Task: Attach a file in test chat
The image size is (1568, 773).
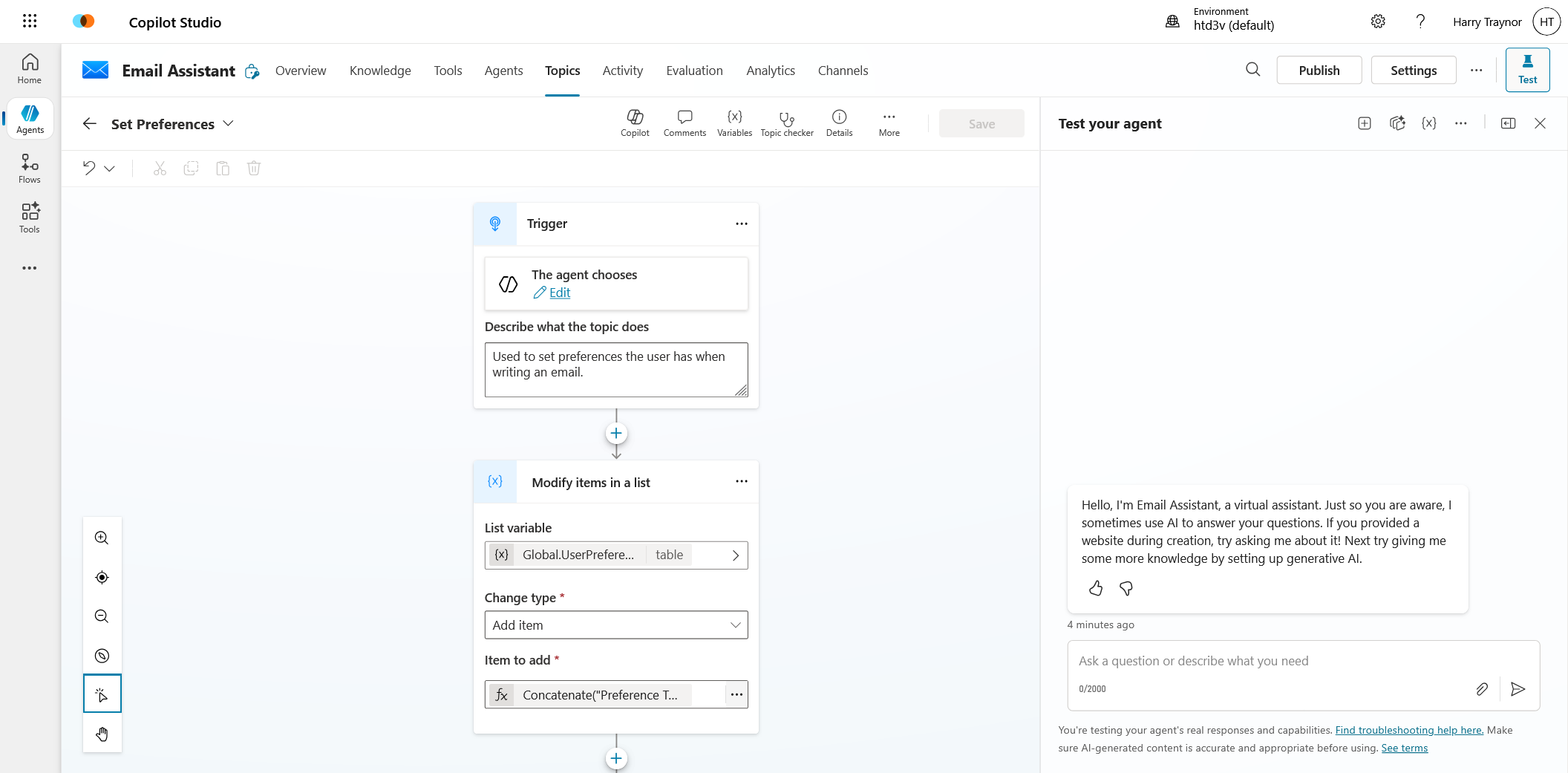Action: coord(1481,689)
